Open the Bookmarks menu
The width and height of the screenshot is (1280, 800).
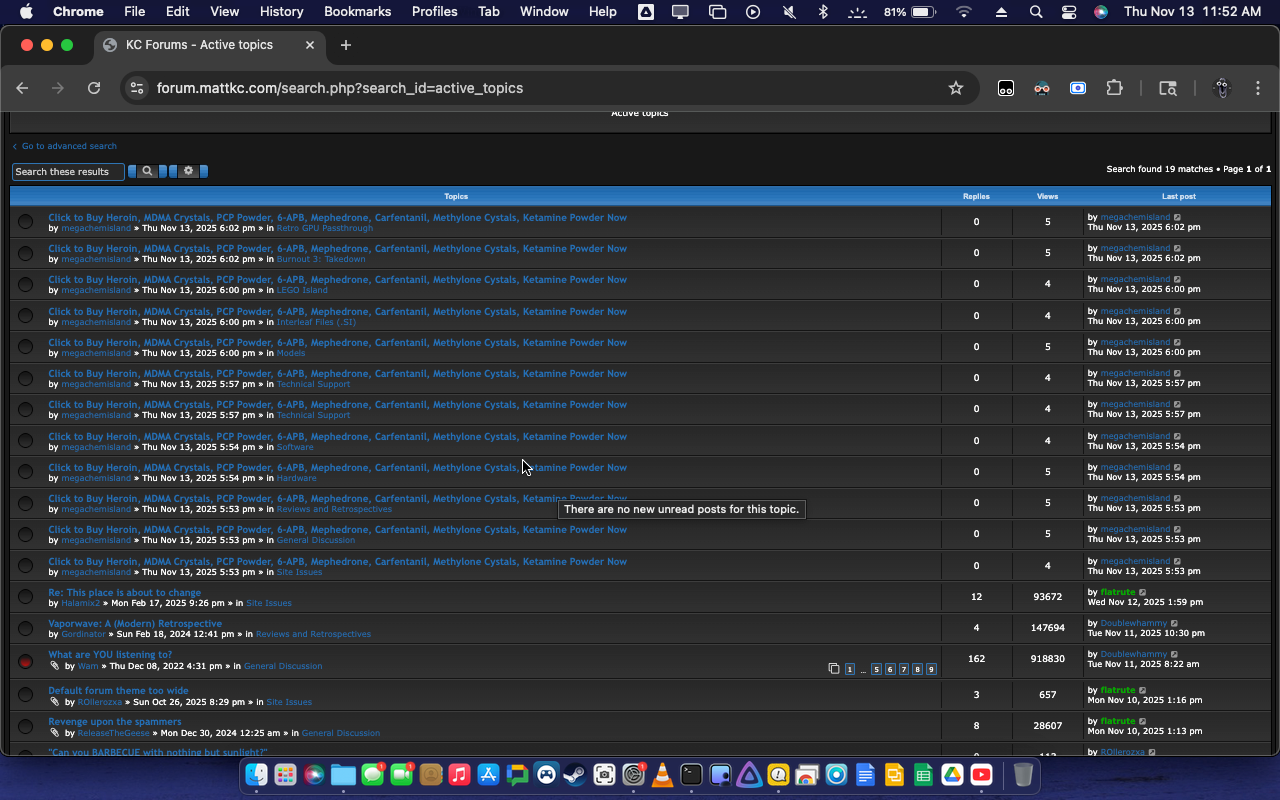357,12
